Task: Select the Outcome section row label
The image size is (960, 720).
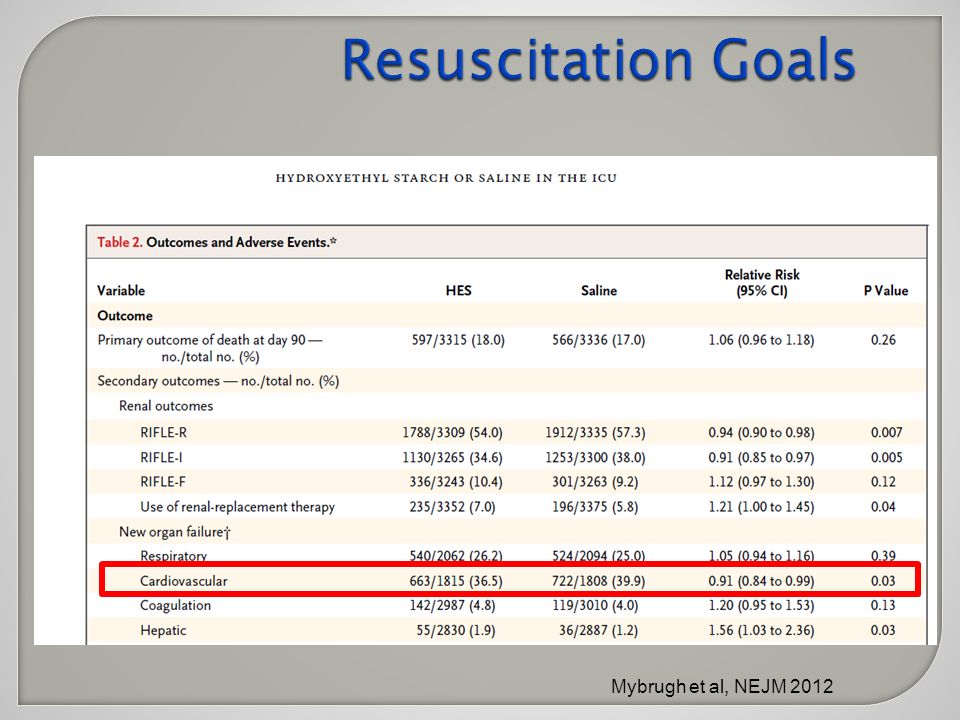Action: click(x=125, y=316)
